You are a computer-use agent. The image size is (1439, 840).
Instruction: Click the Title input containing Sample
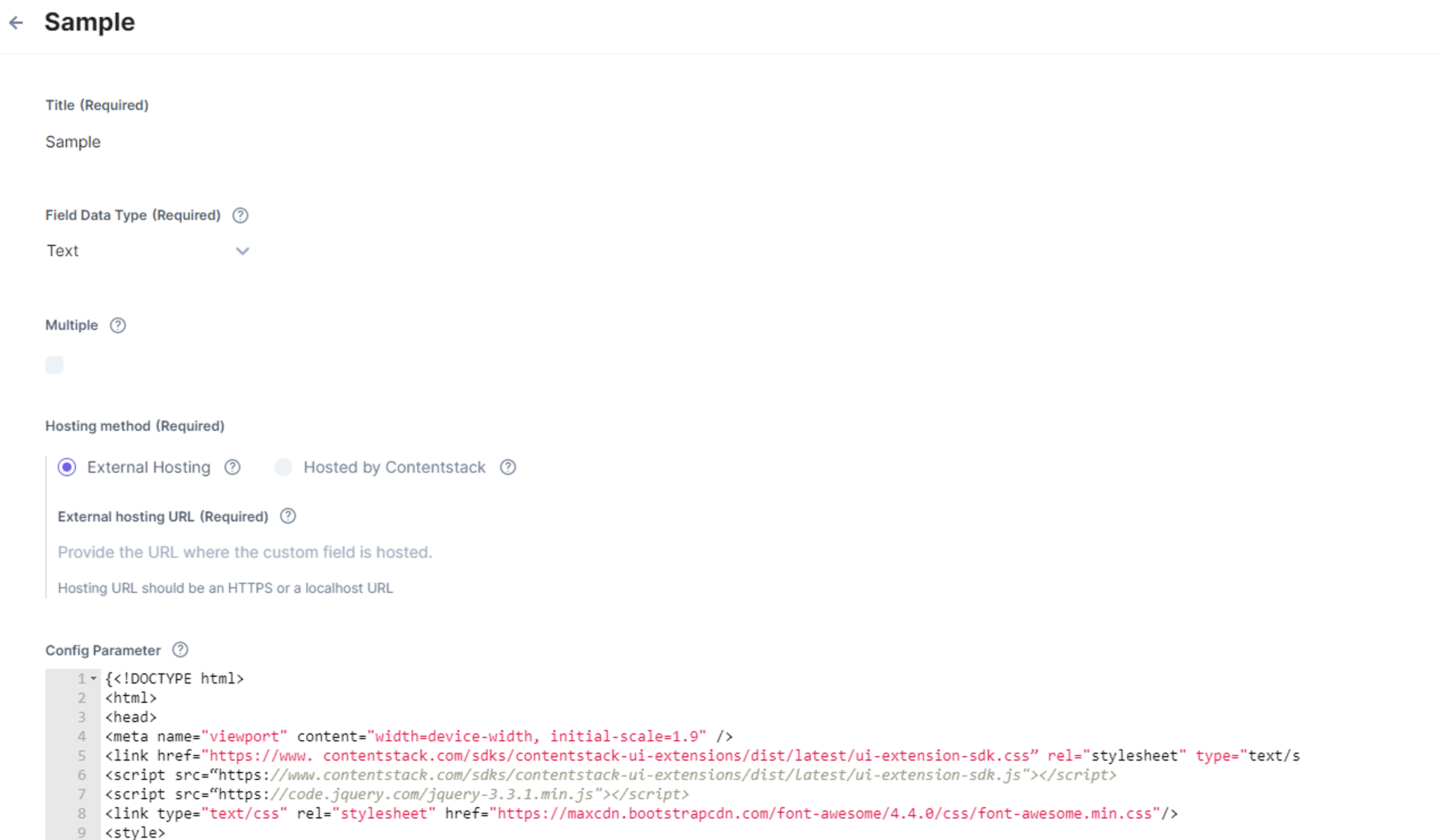73,142
